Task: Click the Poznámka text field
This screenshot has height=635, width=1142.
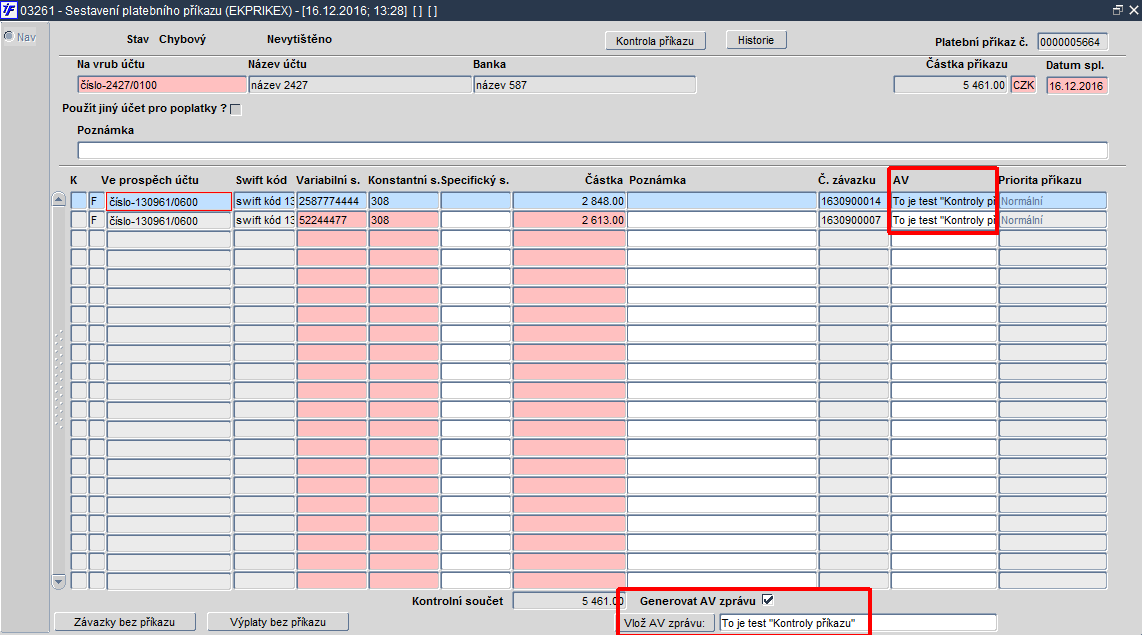Action: [x=592, y=150]
